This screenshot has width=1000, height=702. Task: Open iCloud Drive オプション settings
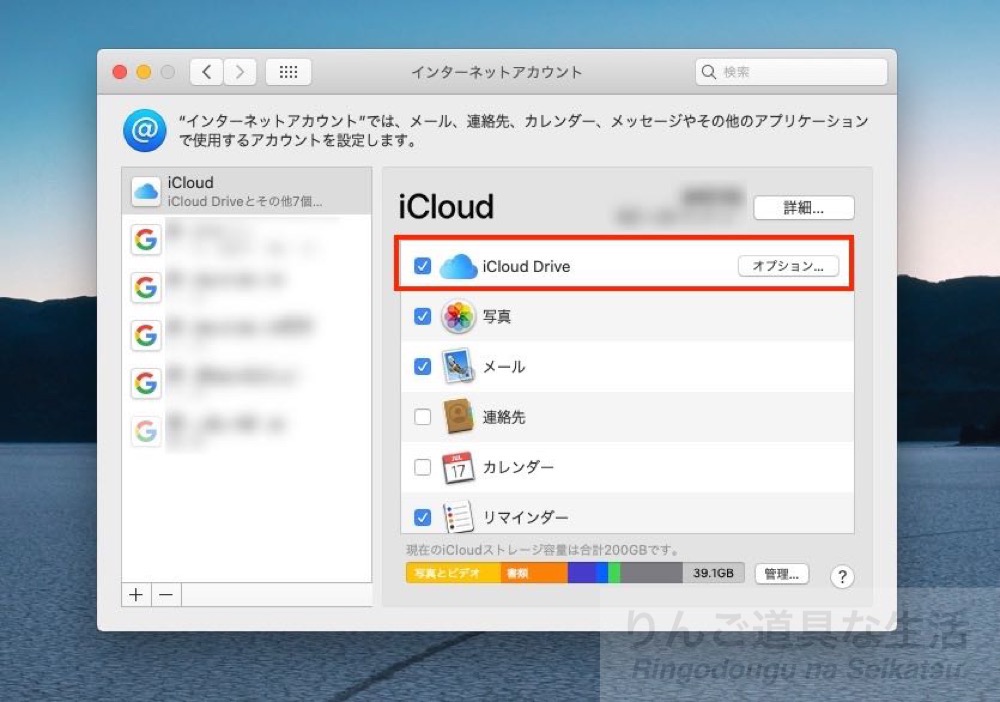pos(789,266)
